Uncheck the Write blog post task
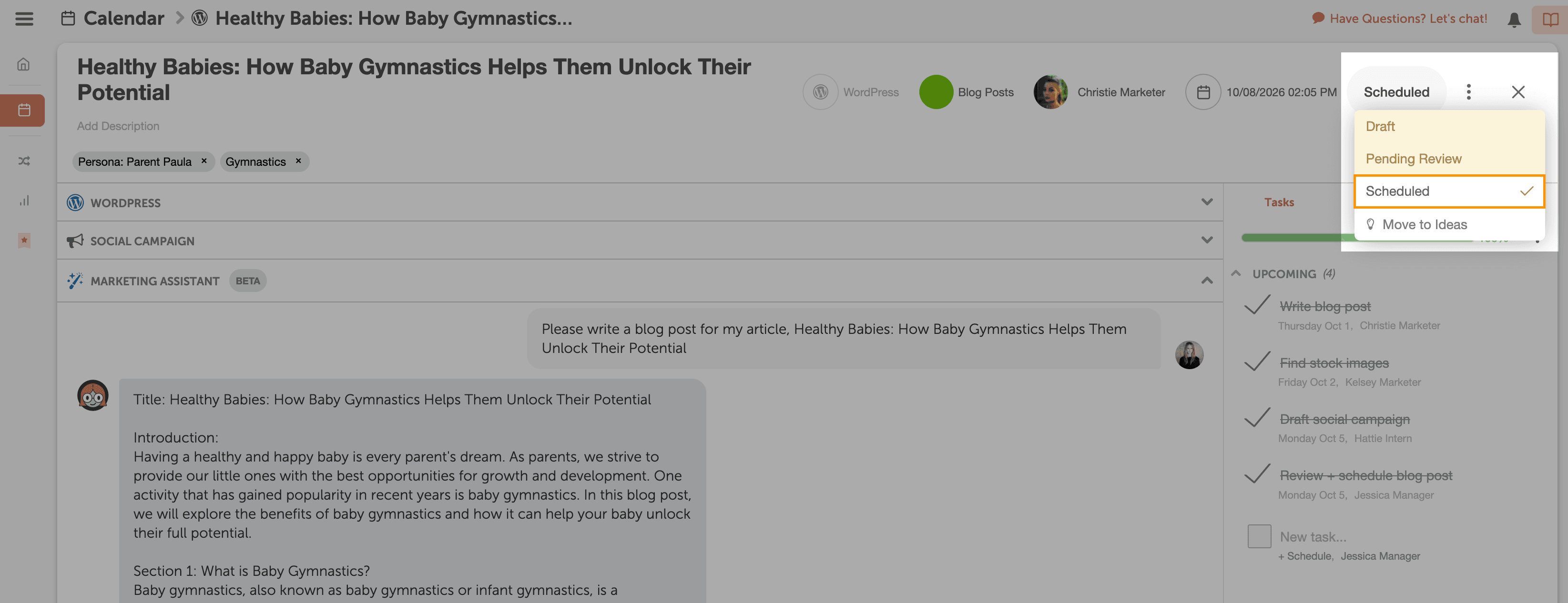Image resolution: width=1568 pixels, height=603 pixels. 1257,305
